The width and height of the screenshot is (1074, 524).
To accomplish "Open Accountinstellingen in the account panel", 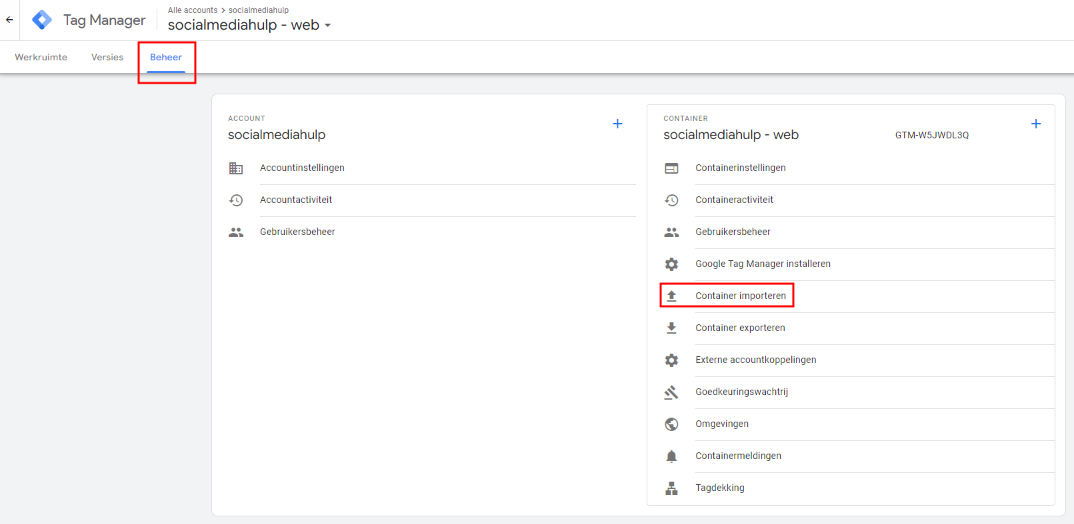I will point(302,168).
